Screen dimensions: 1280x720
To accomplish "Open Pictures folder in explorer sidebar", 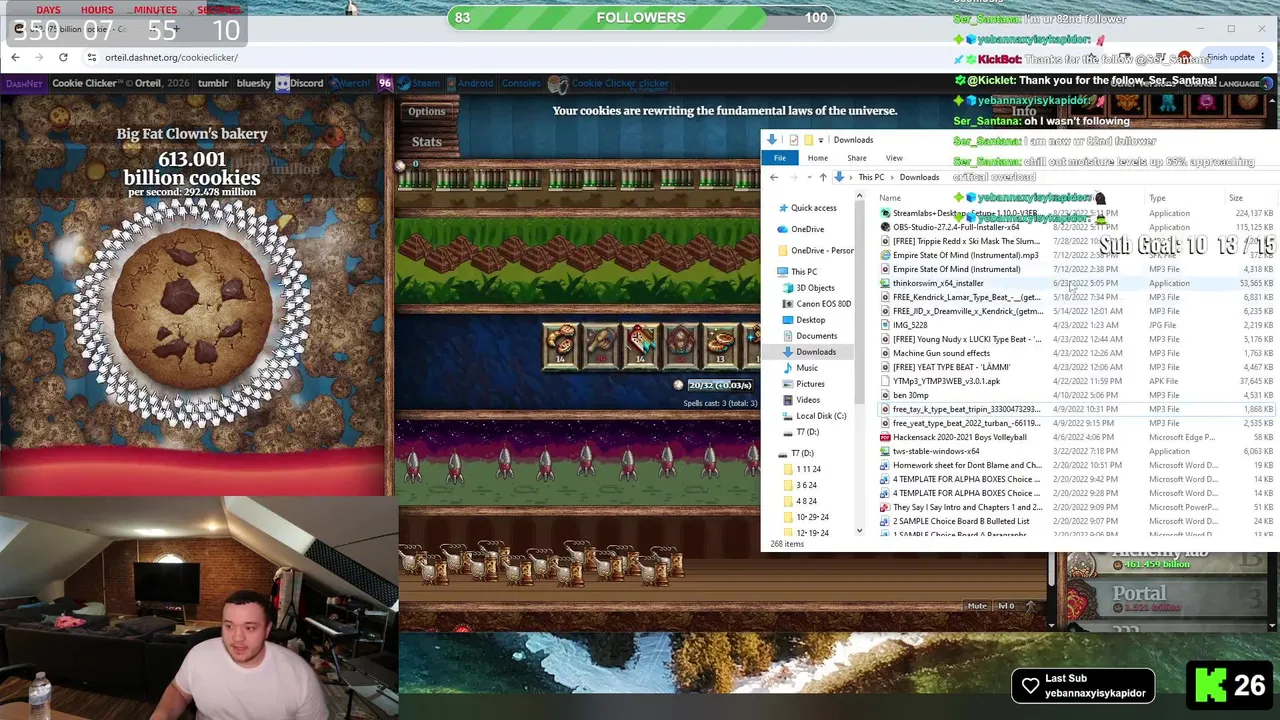I will [x=810, y=384].
